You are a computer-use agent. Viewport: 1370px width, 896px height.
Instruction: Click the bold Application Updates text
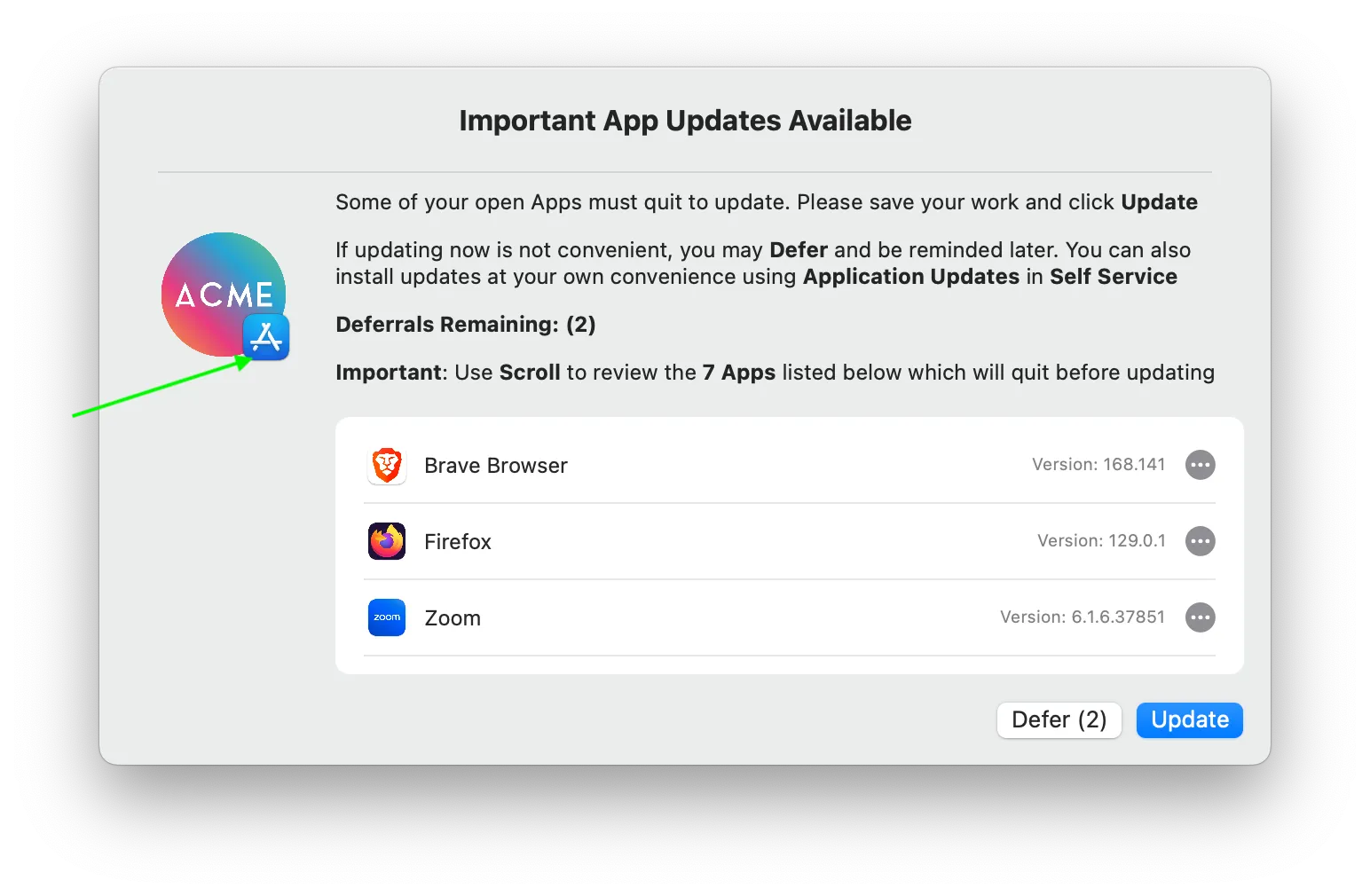point(911,277)
